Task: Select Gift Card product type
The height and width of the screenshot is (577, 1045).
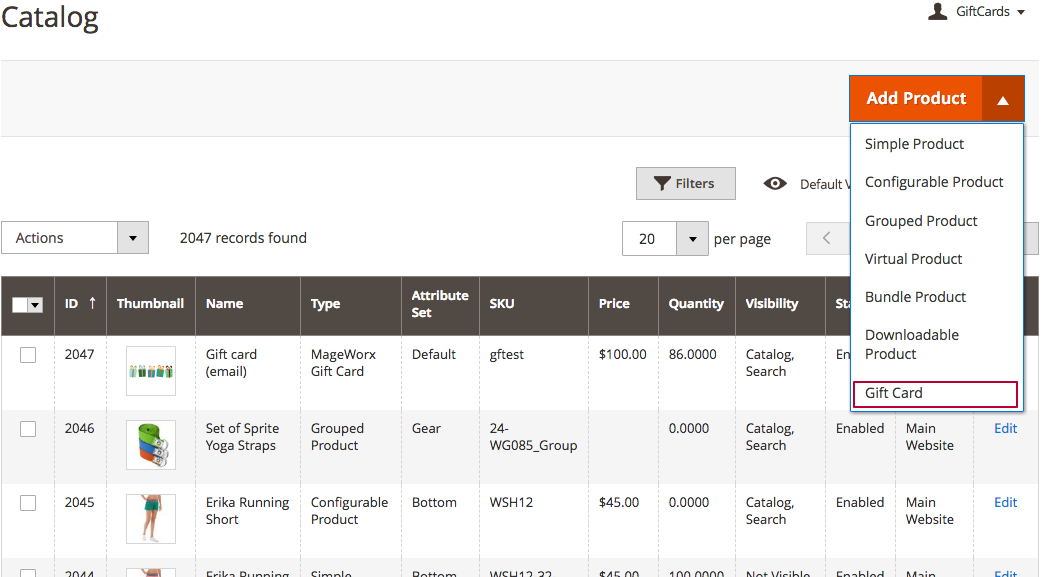Action: 935,394
